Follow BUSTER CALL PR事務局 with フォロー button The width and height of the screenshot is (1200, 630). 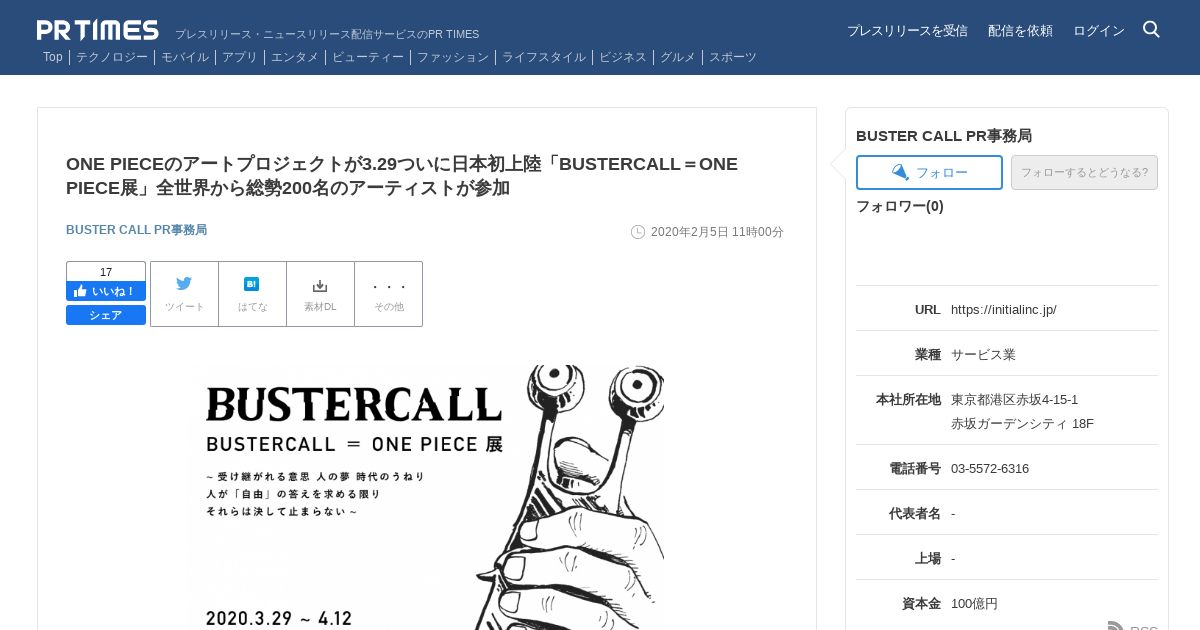[x=929, y=172]
